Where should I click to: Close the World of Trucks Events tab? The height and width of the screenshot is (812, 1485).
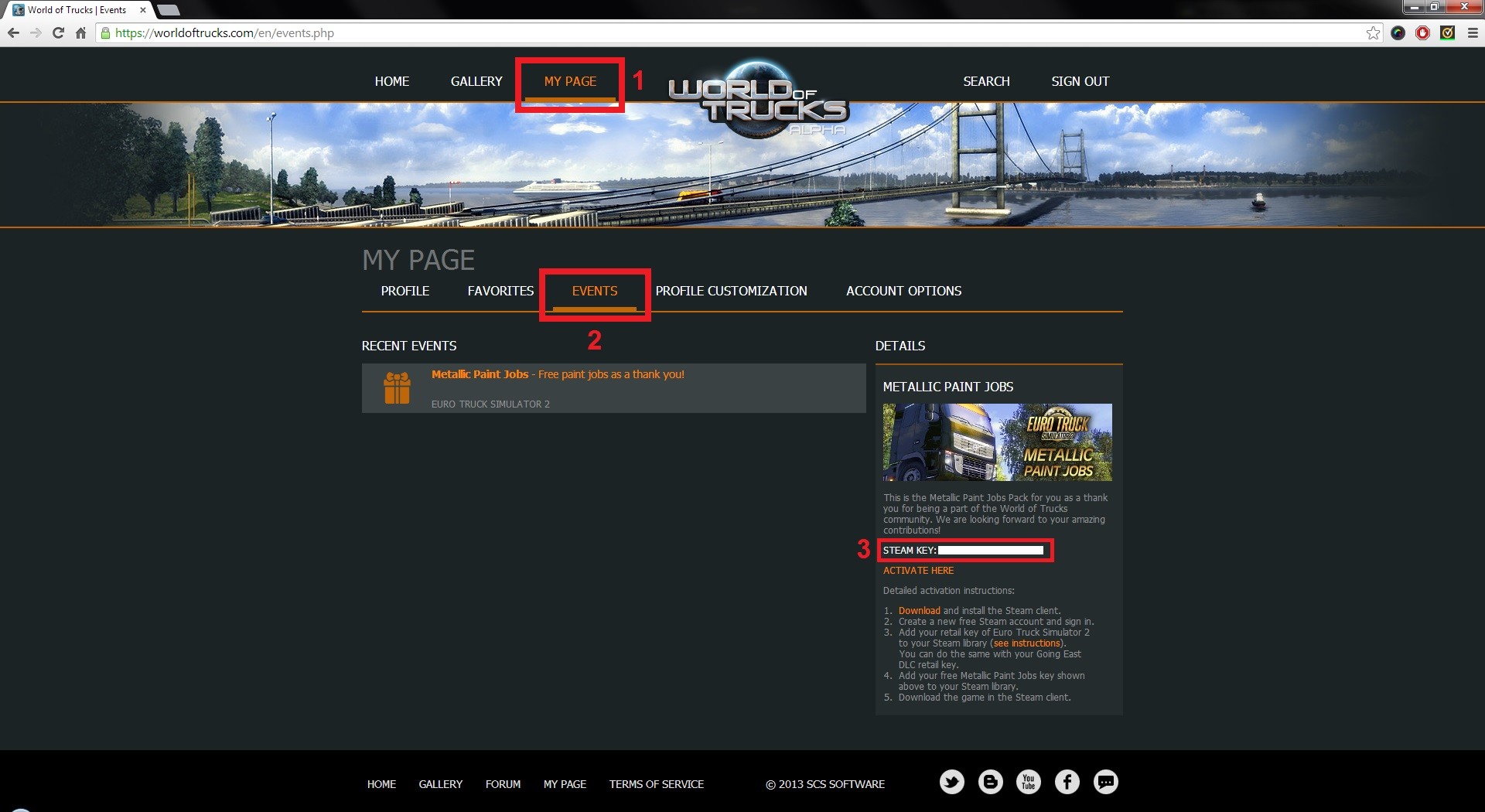[143, 10]
